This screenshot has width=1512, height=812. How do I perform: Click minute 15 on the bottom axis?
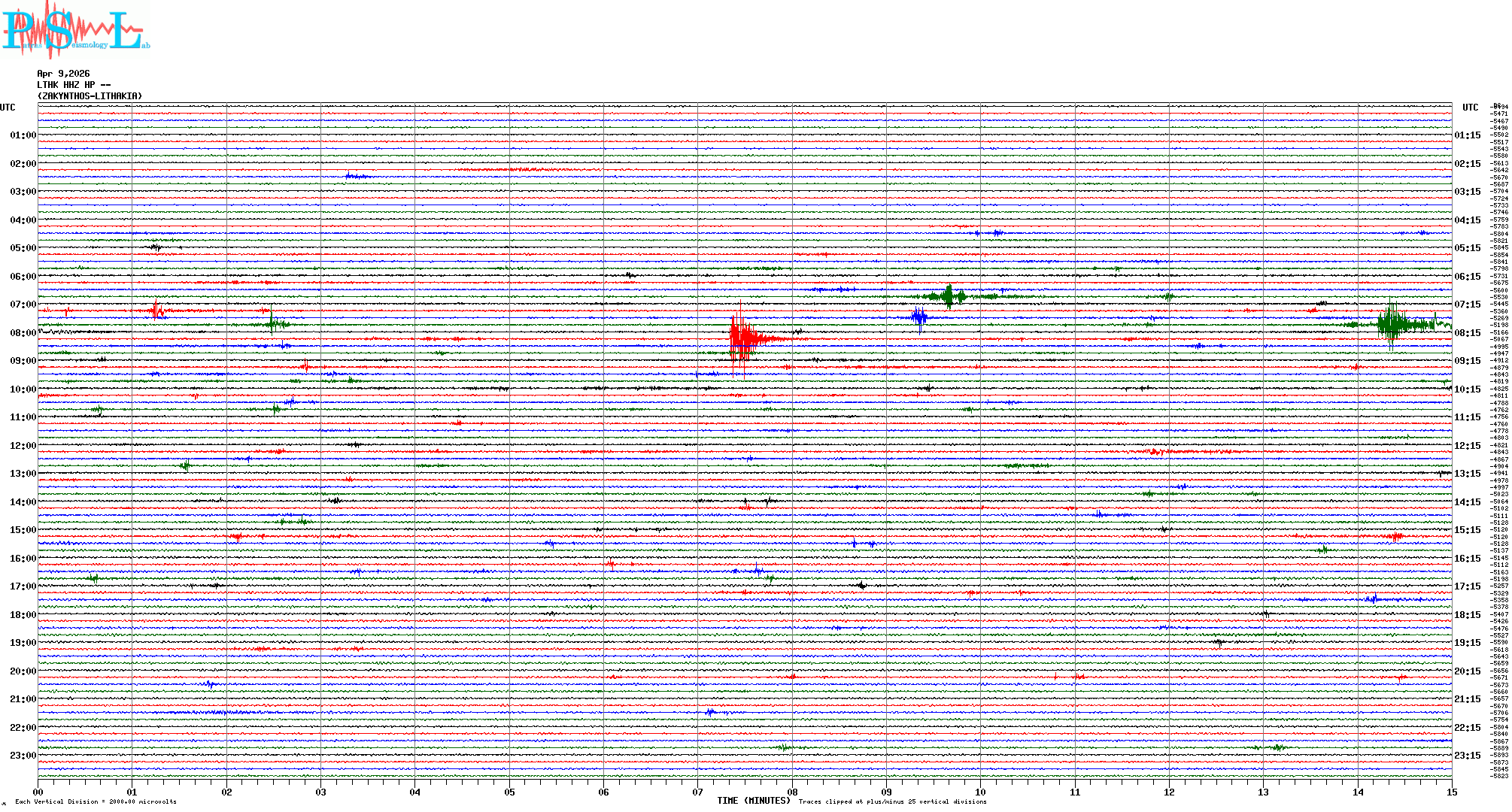tap(1452, 792)
